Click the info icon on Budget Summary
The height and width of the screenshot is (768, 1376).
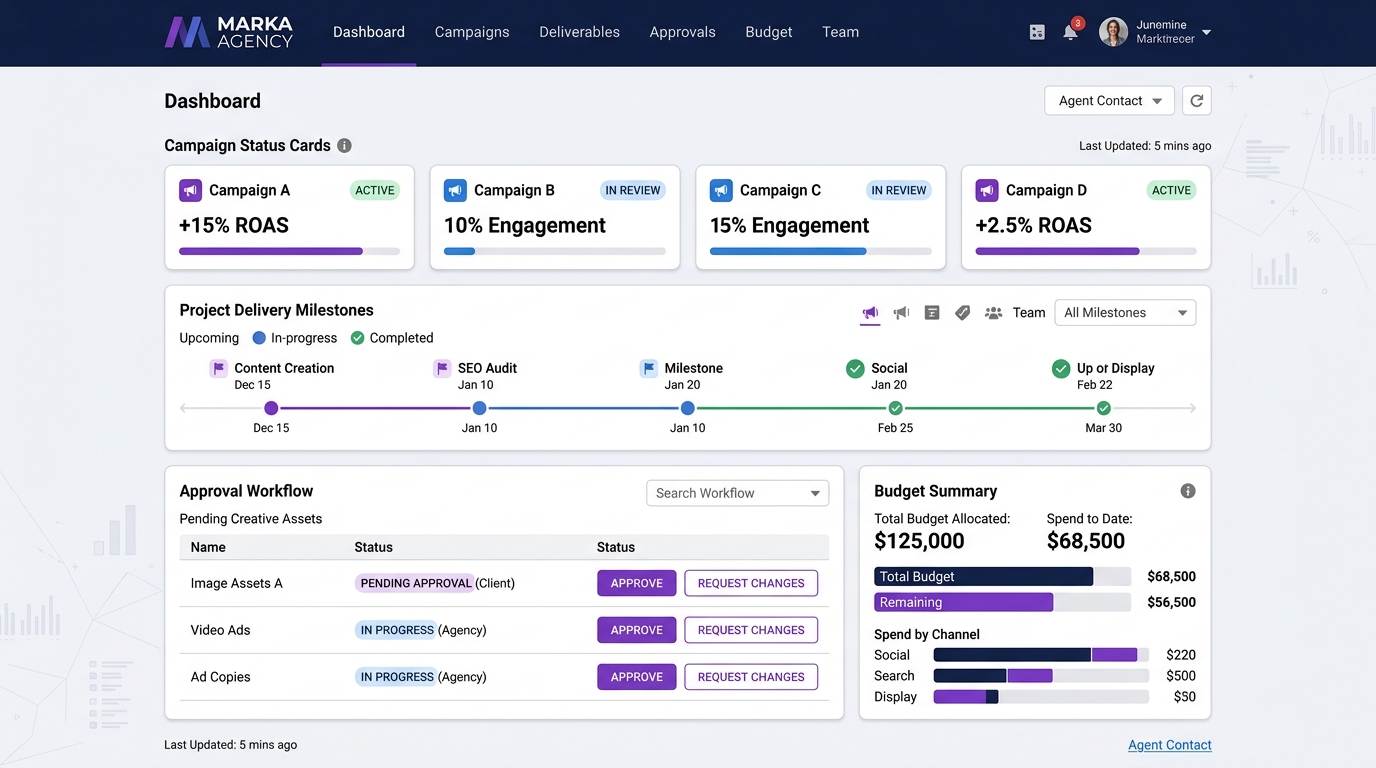1187,490
